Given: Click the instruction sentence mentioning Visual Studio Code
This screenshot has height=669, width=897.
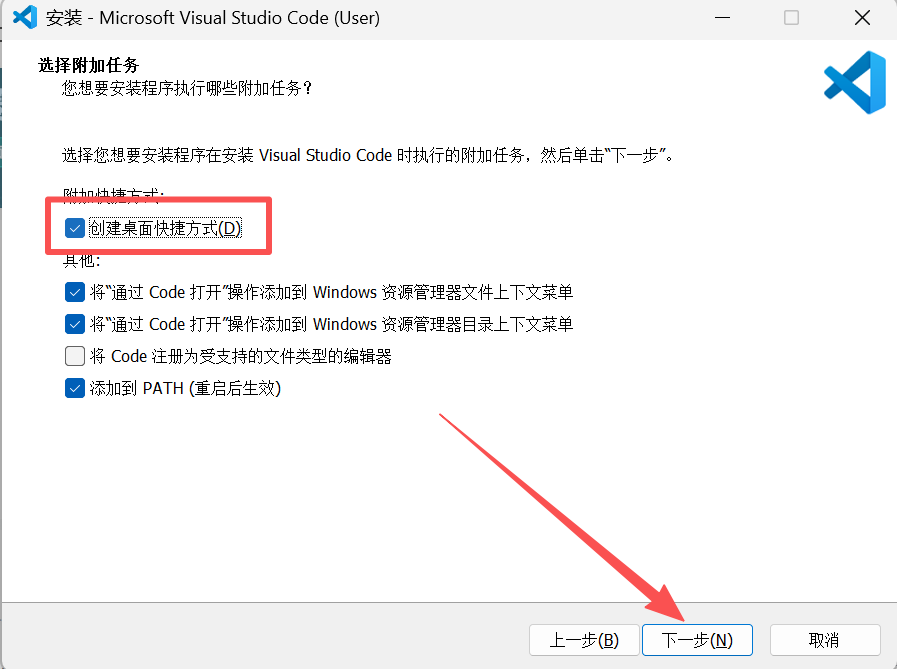Looking at the screenshot, I should click(x=368, y=155).
